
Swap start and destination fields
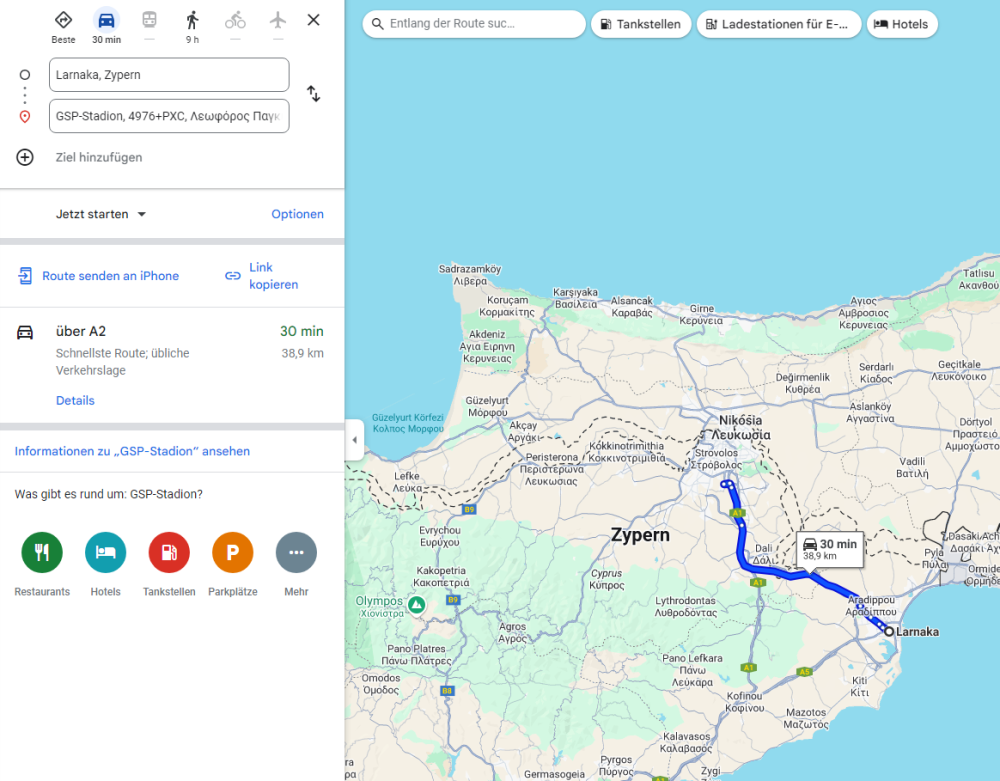[x=313, y=94]
